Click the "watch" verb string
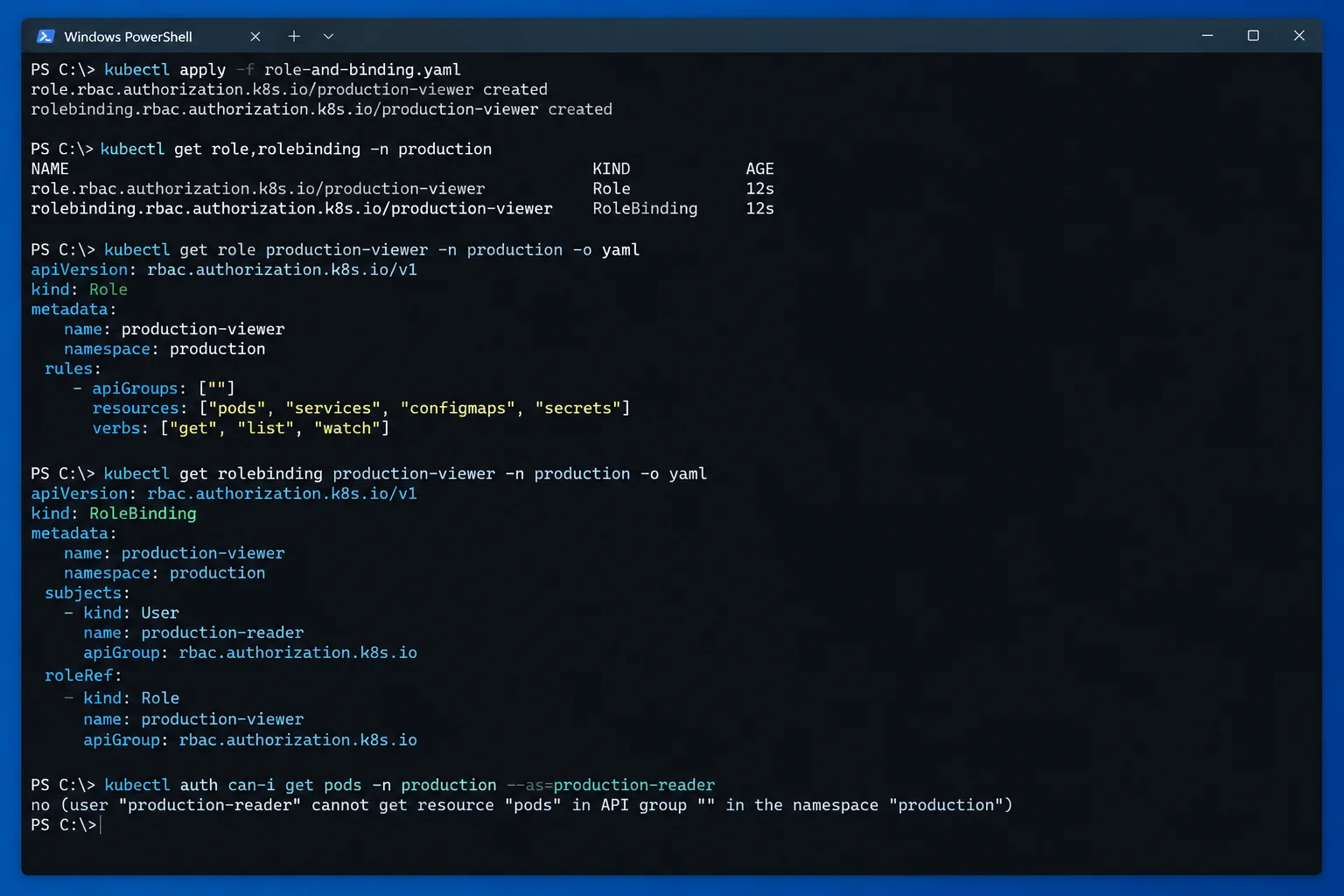Screen dimensions: 1344x896 (x=347, y=428)
